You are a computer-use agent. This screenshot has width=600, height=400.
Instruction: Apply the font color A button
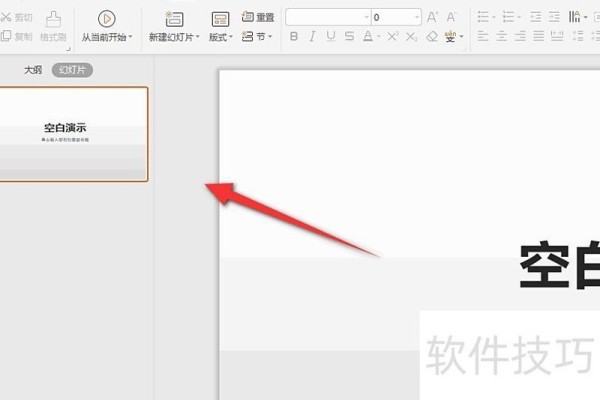368,36
